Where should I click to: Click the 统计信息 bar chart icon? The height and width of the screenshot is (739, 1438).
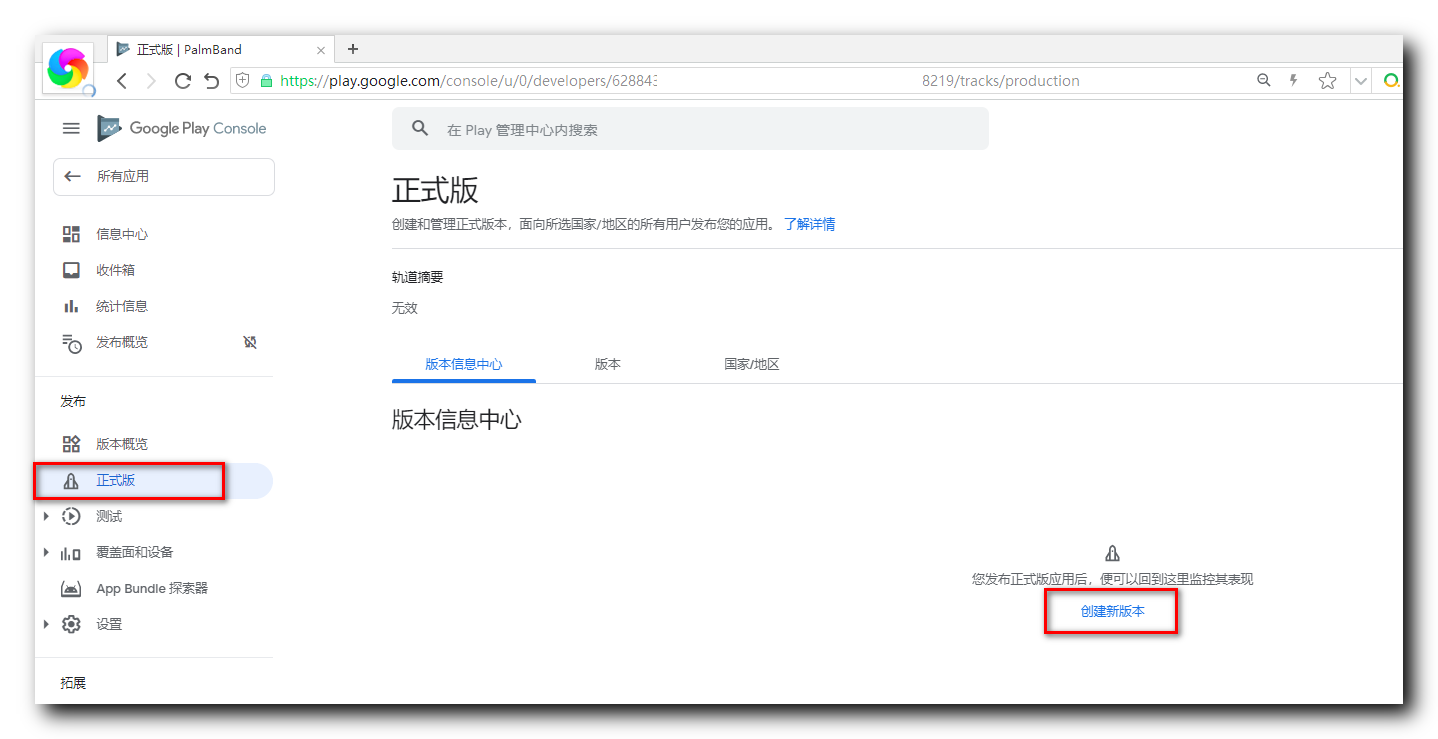click(x=71, y=306)
